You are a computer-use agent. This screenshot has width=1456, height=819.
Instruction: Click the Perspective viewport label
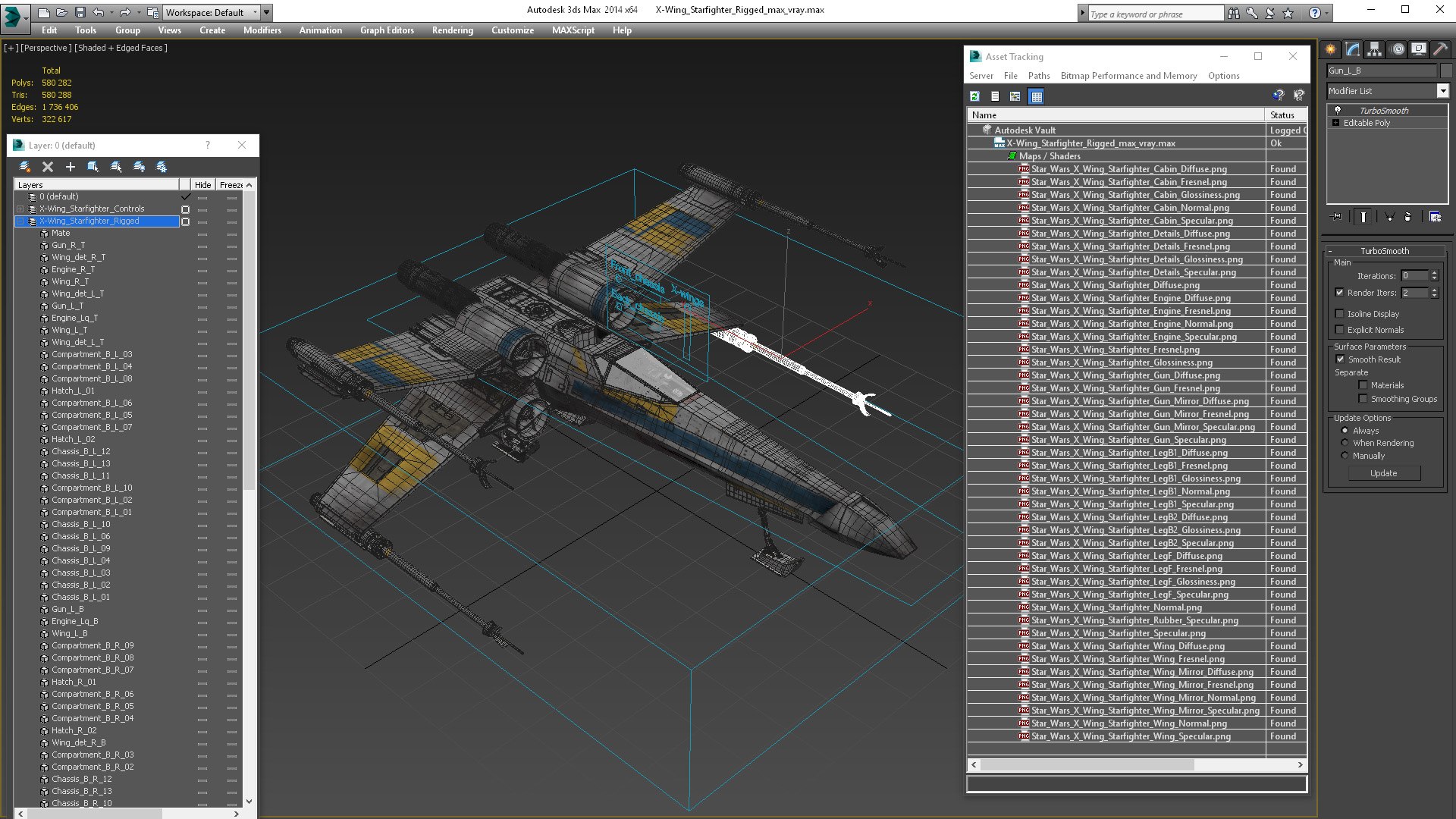(x=46, y=48)
